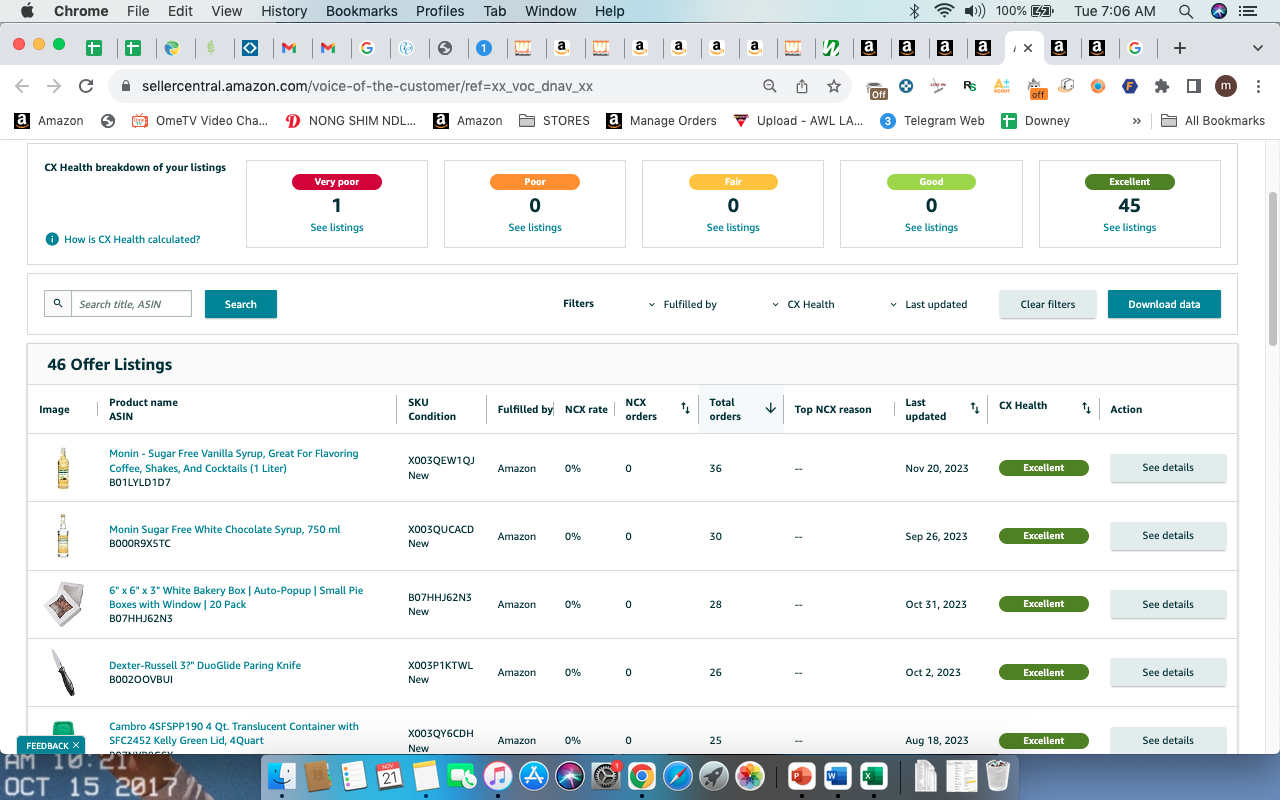Click the RS extension icon

tap(969, 86)
